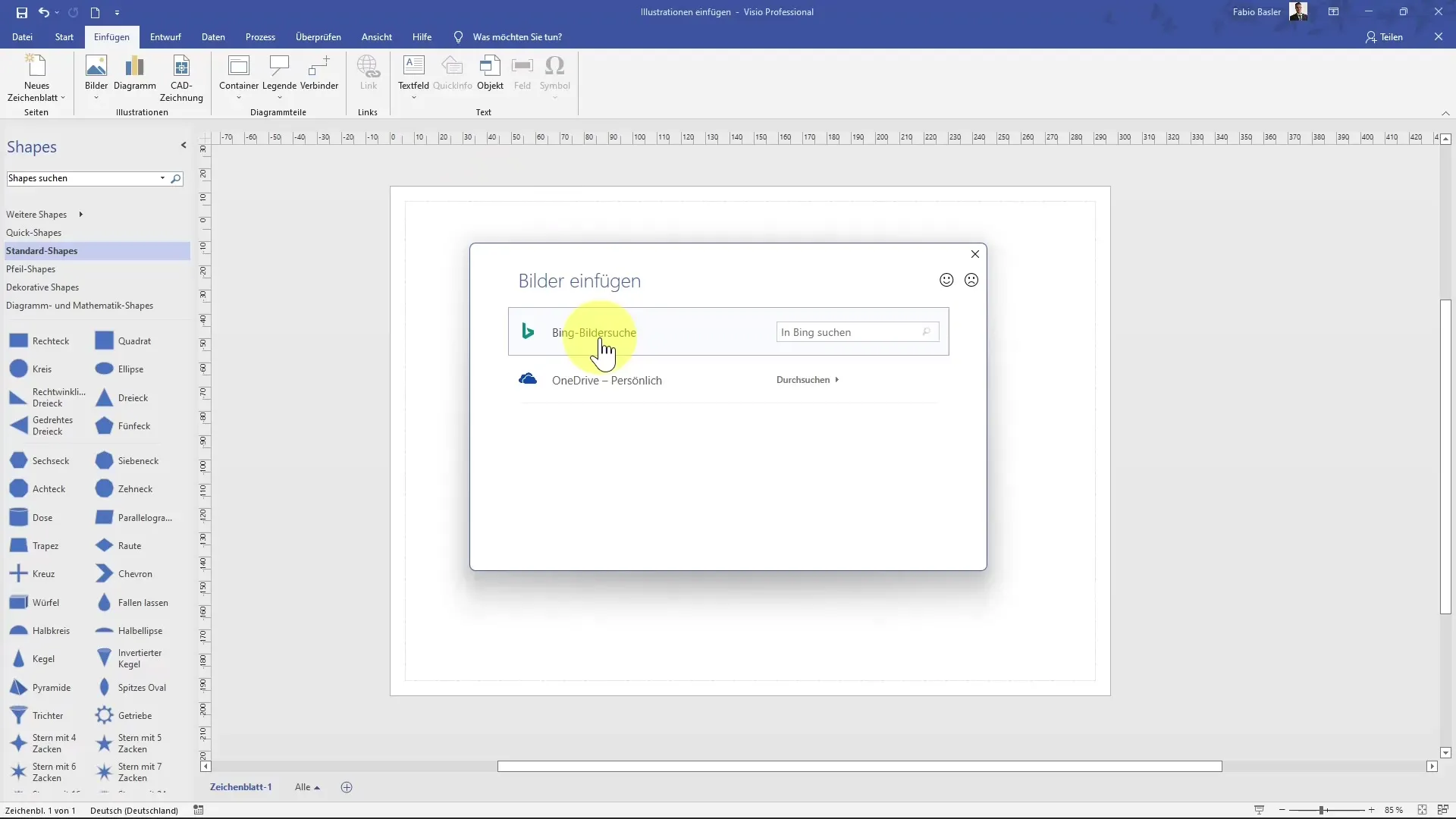Open the Container gallery
The height and width of the screenshot is (819, 1456).
[239, 76]
